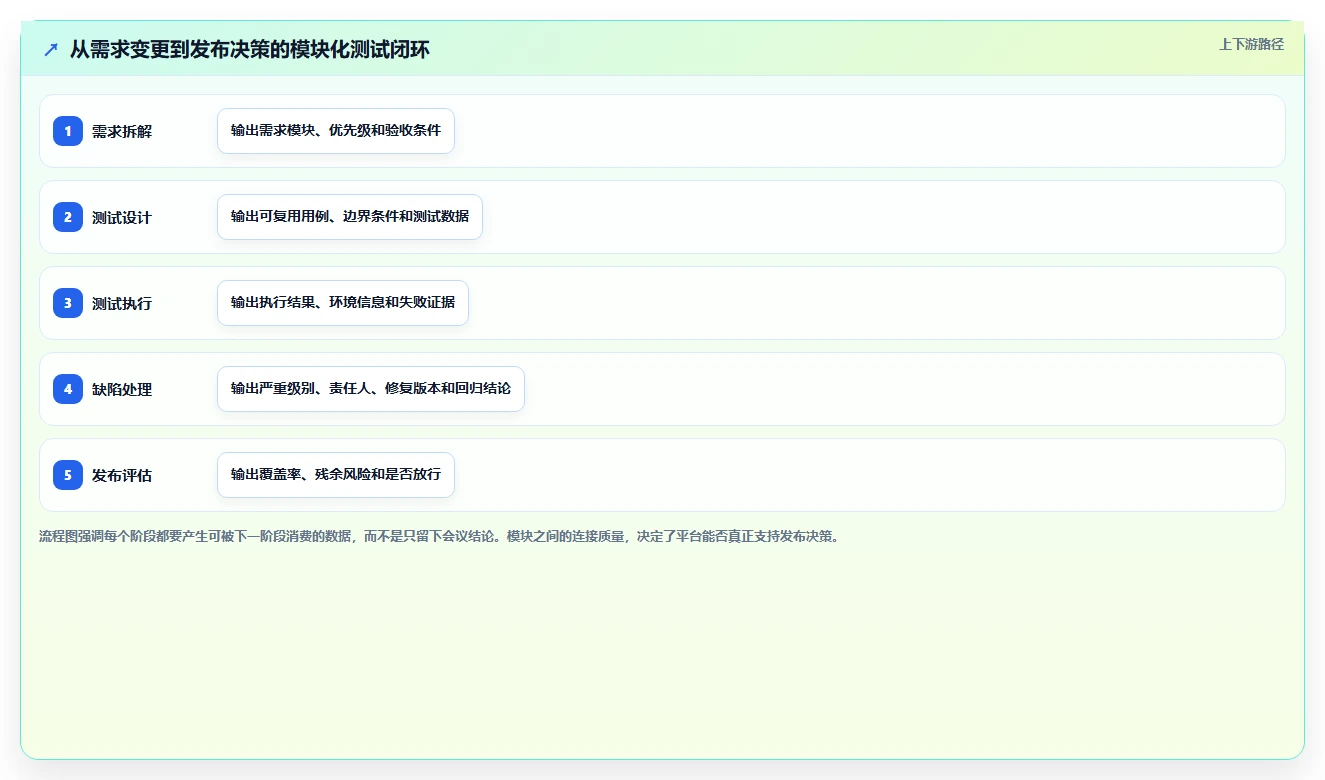Click the step 4 number badge
1325x780 pixels.
(x=68, y=389)
